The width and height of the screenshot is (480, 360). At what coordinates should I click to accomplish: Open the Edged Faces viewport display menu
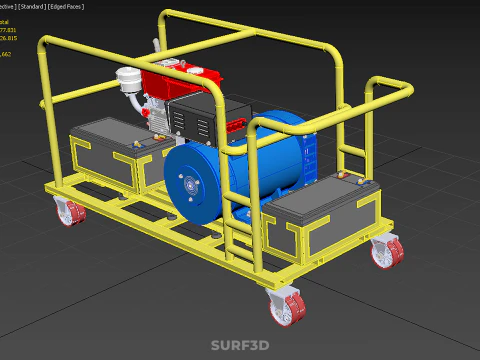coord(66,6)
